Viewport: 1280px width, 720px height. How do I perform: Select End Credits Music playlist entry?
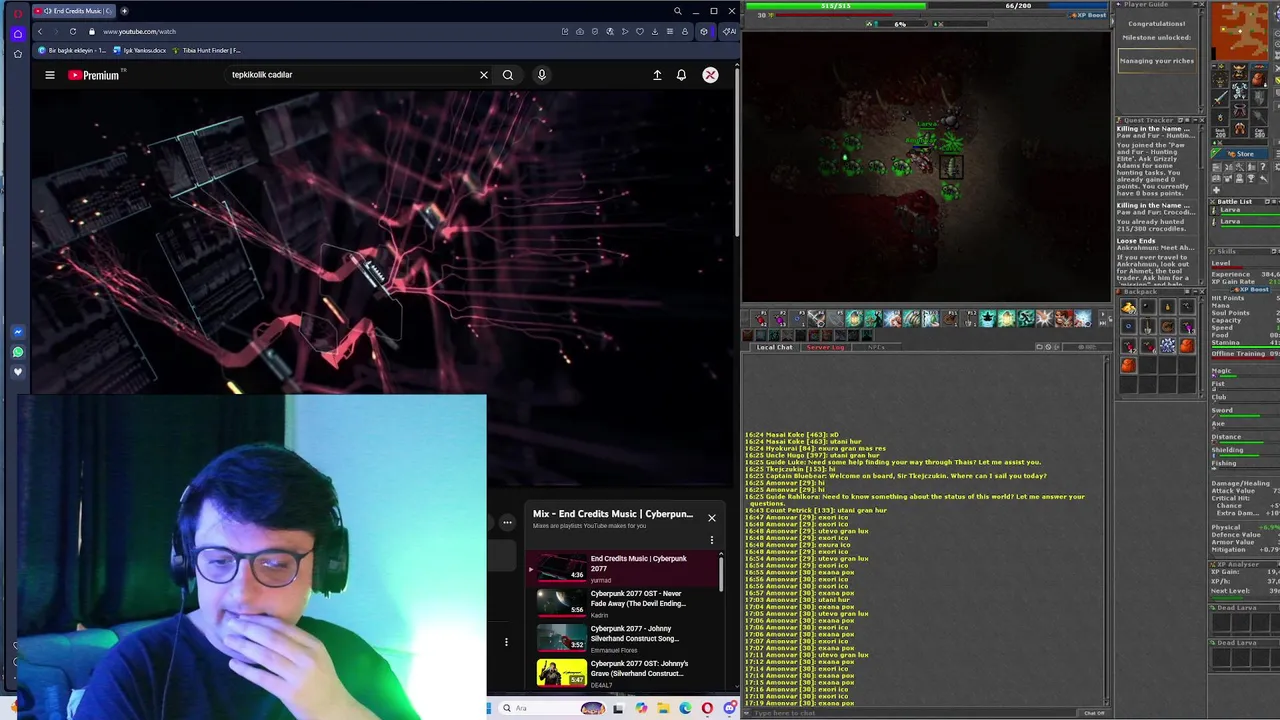625,568
